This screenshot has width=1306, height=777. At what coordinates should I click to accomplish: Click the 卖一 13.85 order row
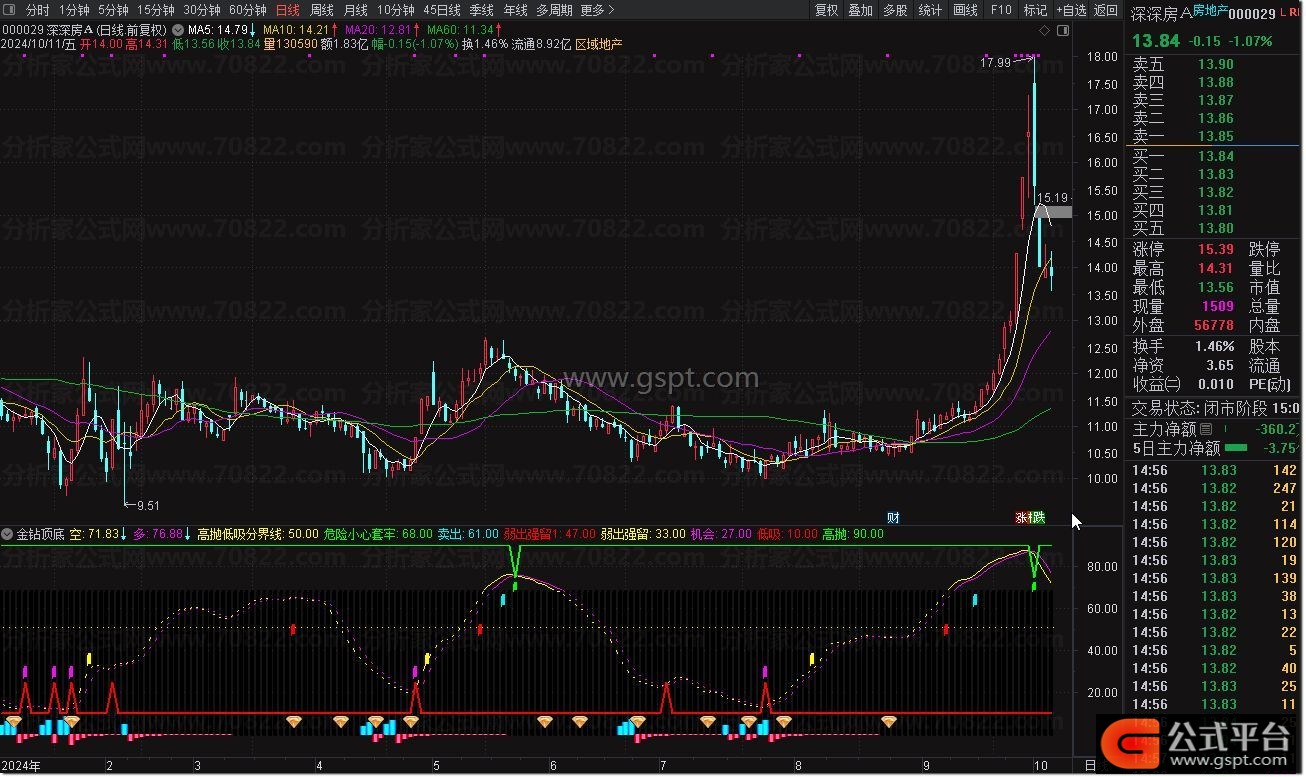[x=1214, y=137]
